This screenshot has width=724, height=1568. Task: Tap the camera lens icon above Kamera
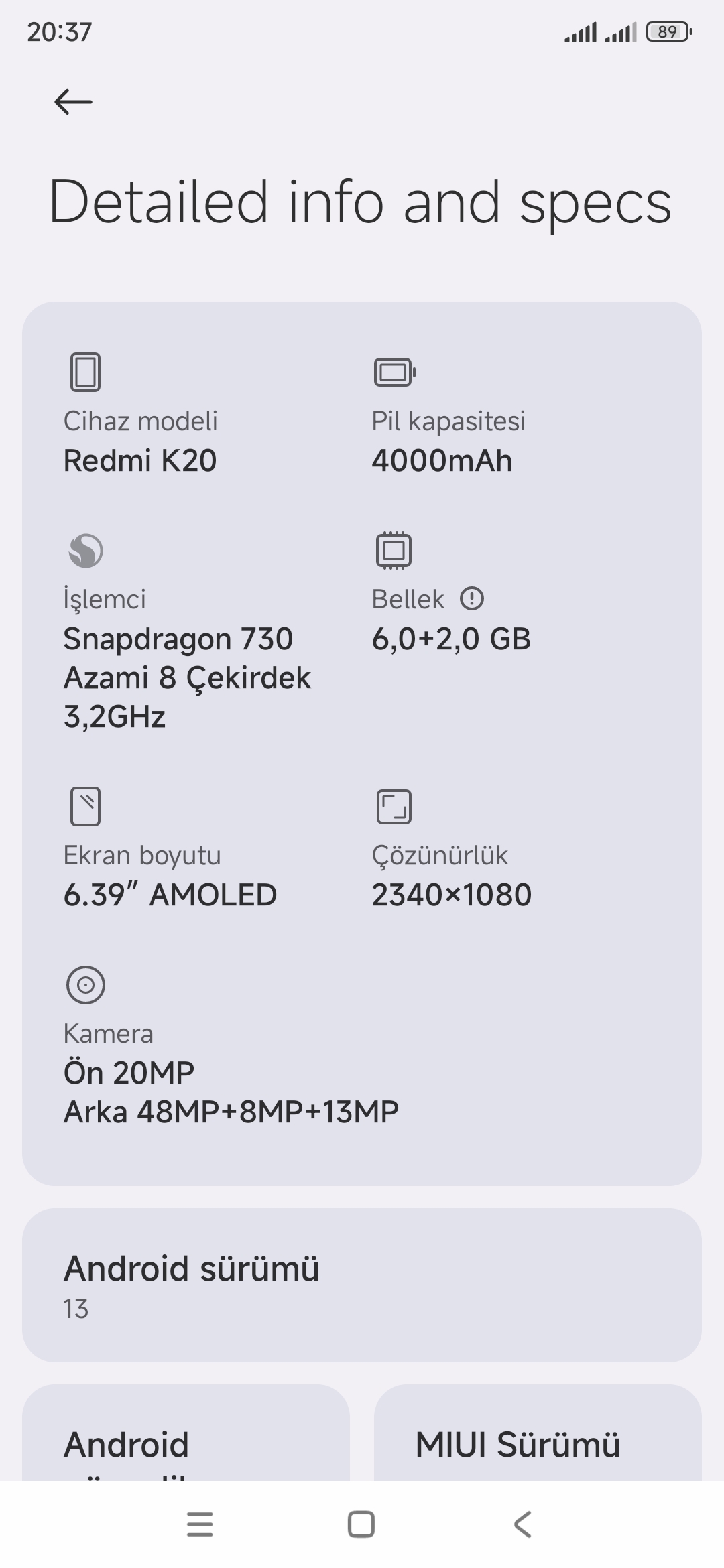pos(86,985)
